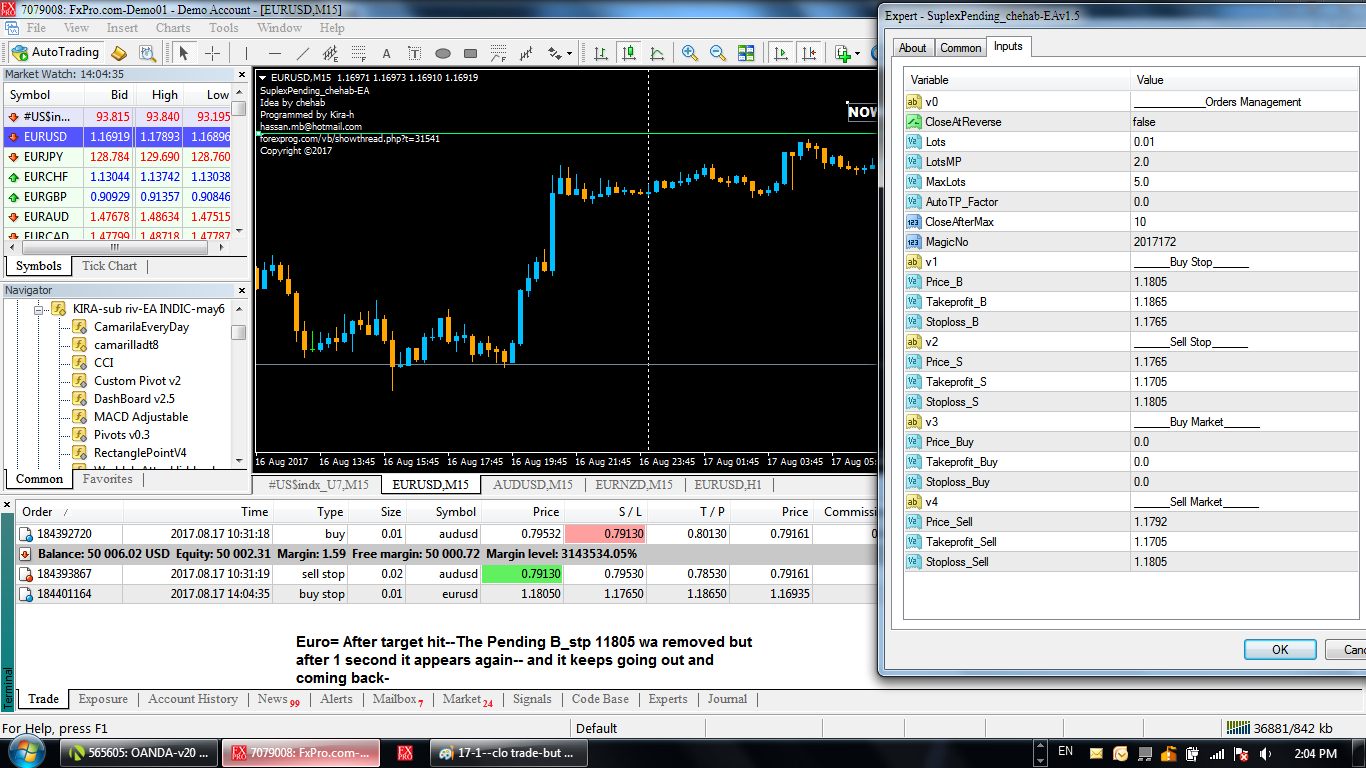
Task: Select the Andrews Pitchfork tool
Action: click(527, 53)
